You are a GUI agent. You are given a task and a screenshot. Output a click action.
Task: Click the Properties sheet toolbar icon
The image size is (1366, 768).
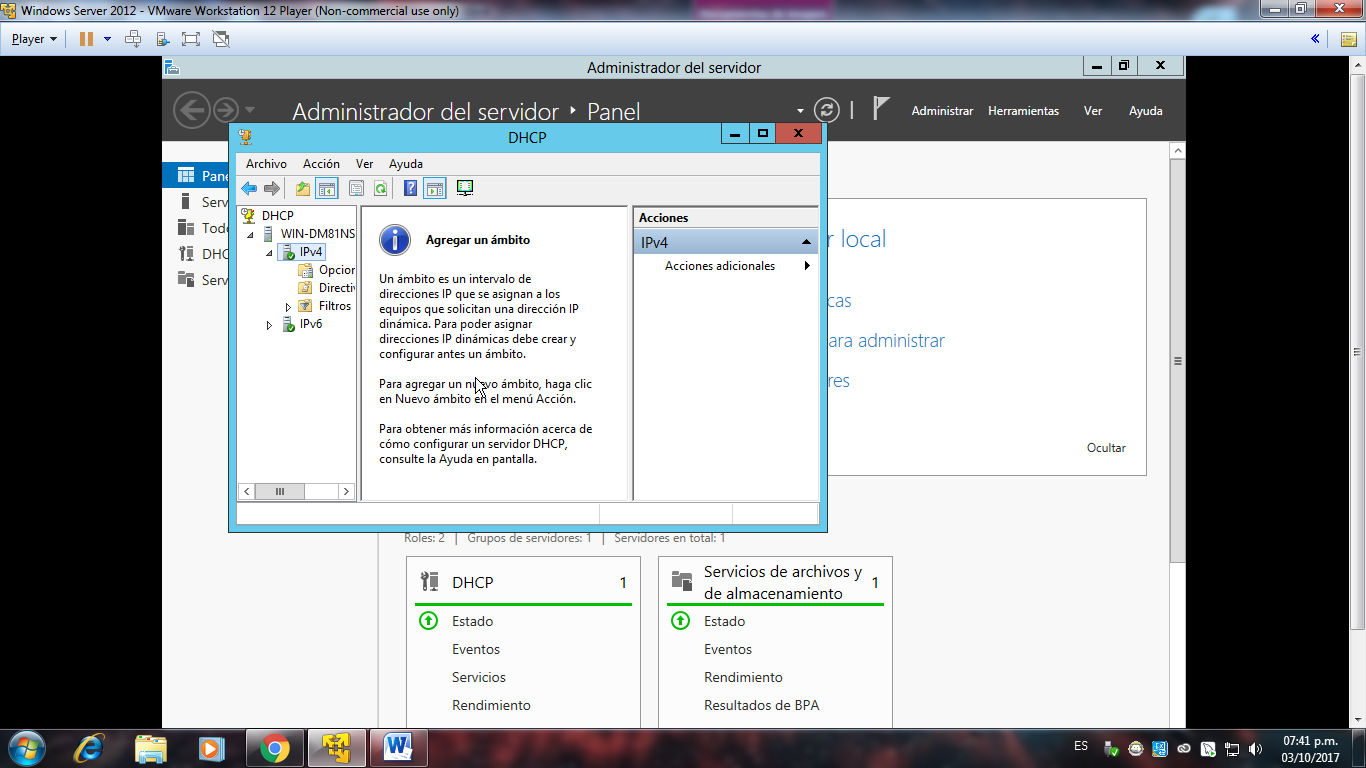pyautogui.click(x=356, y=188)
